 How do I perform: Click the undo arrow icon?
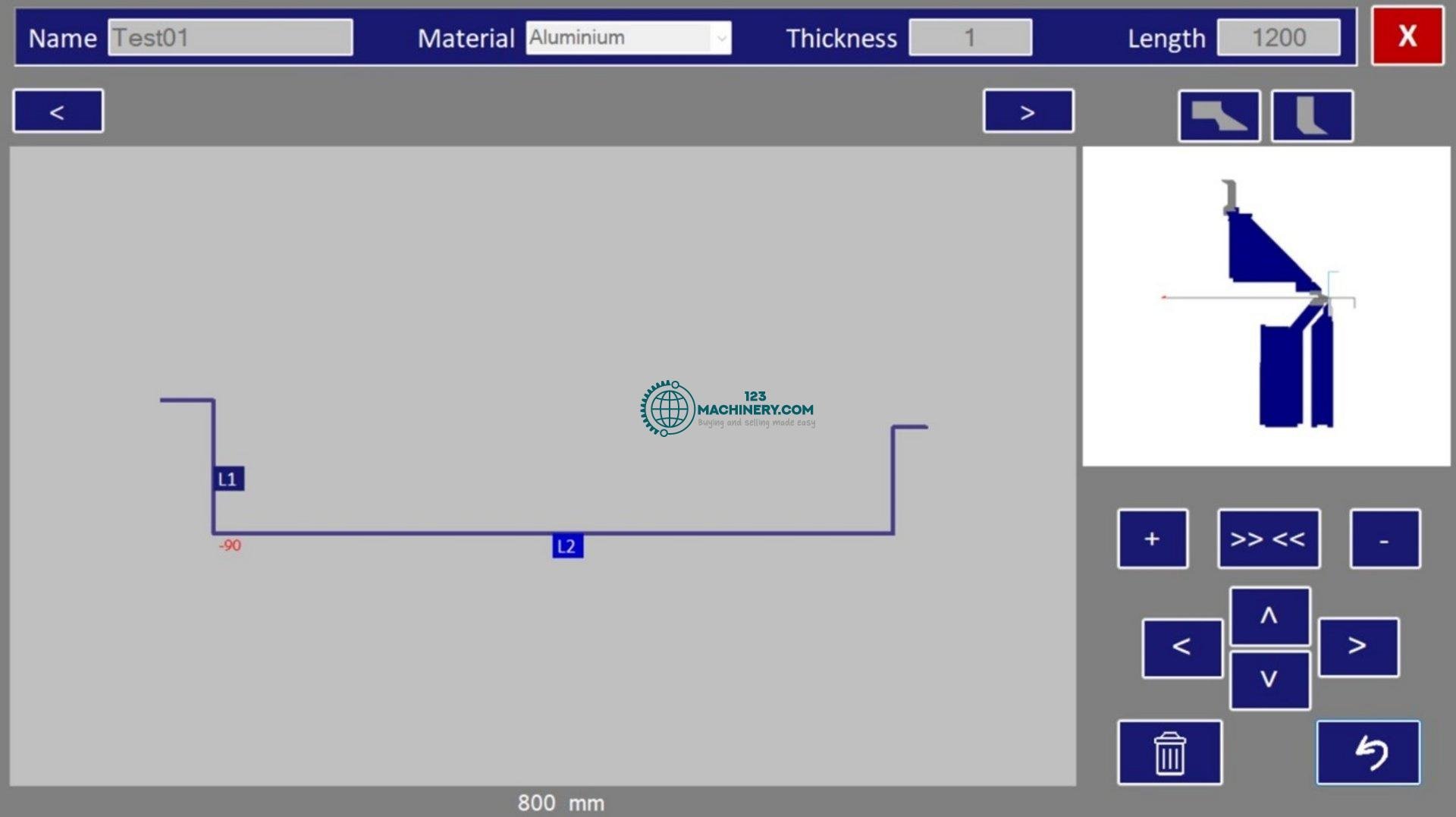[1368, 753]
